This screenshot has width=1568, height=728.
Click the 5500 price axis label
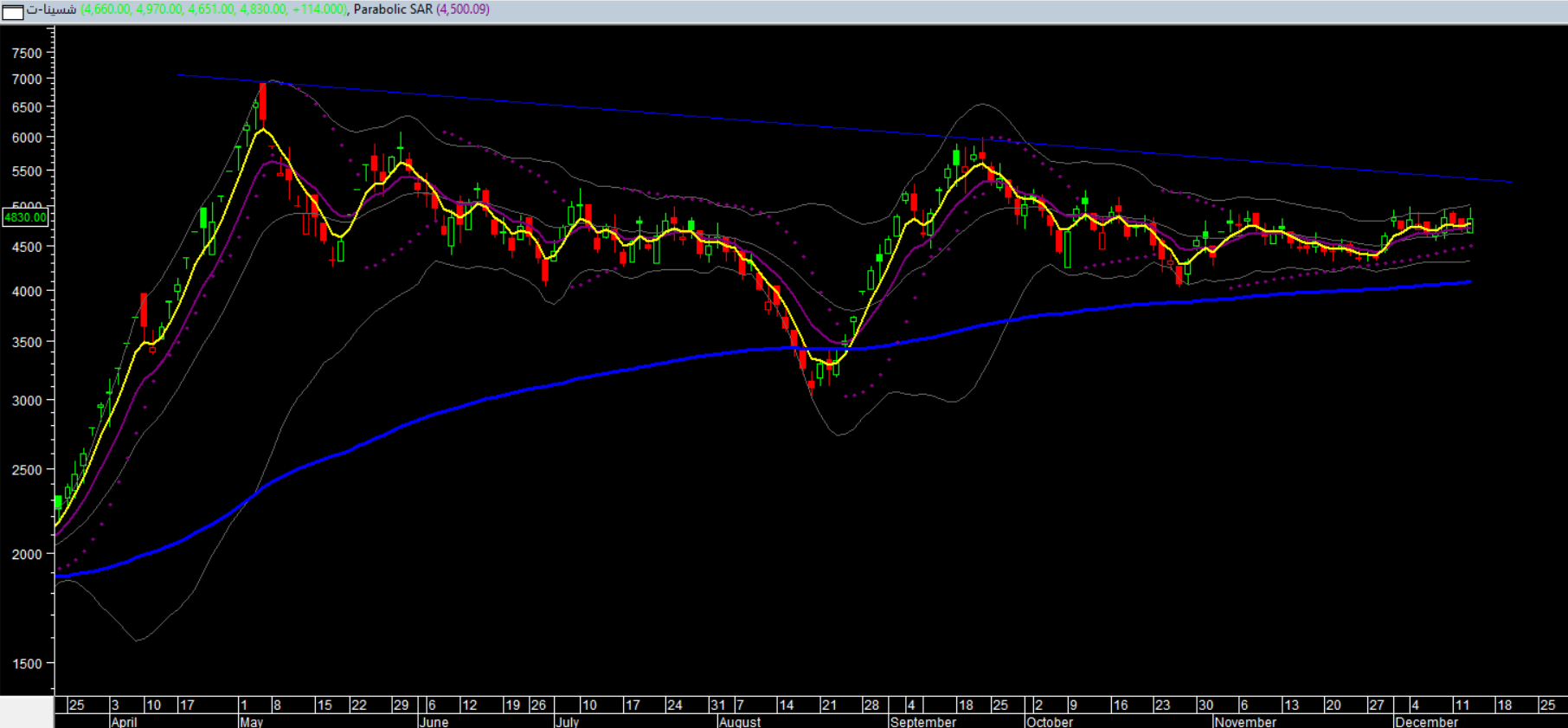[x=27, y=171]
